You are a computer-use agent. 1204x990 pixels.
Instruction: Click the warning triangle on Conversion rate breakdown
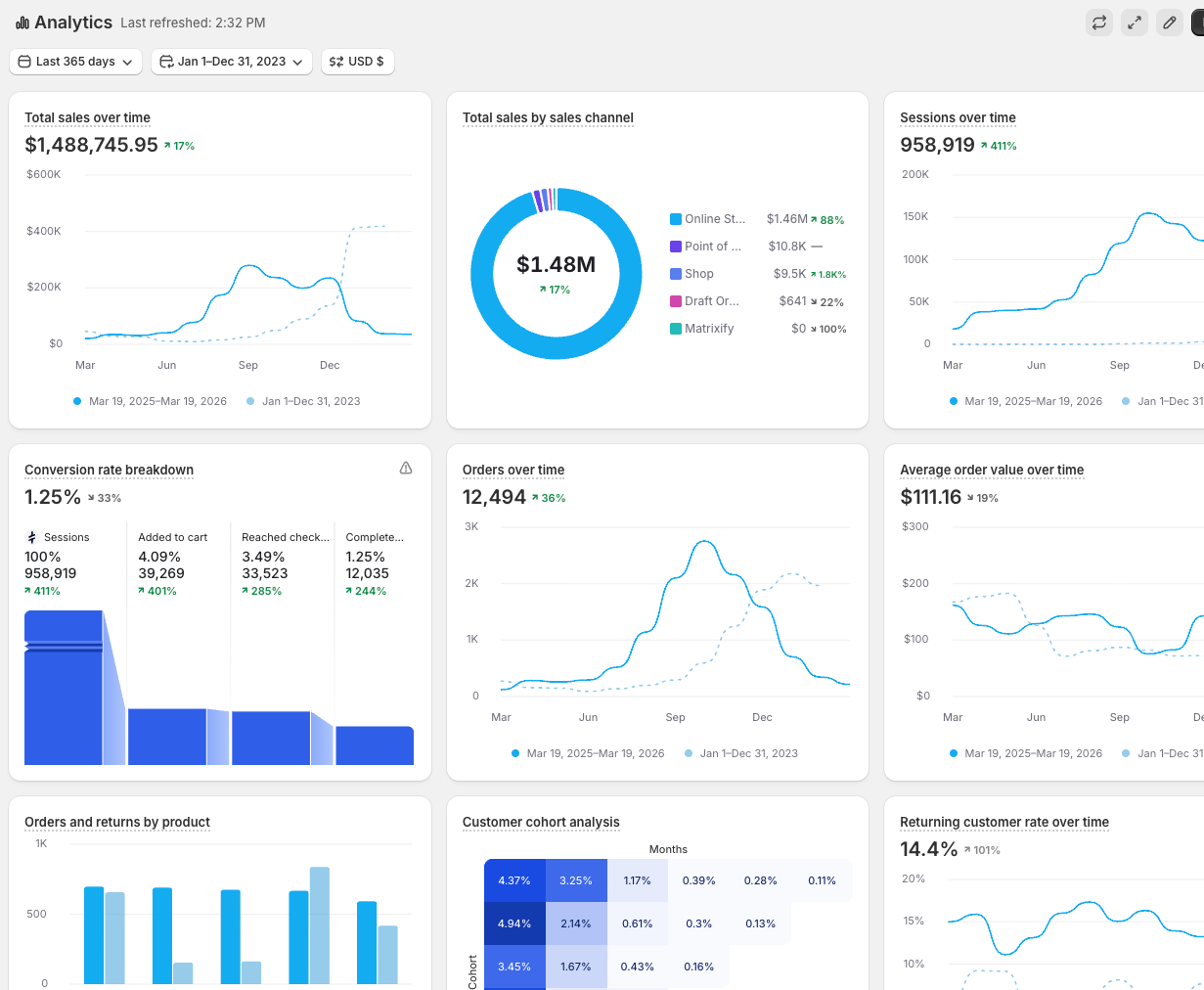(x=406, y=469)
